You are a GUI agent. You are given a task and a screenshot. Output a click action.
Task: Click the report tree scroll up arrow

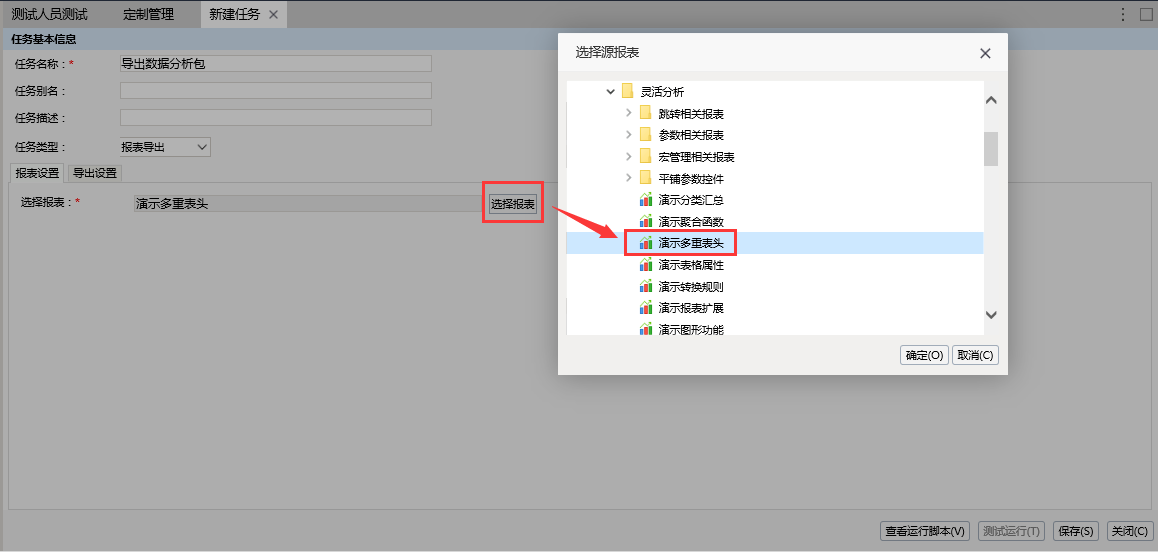tap(991, 100)
